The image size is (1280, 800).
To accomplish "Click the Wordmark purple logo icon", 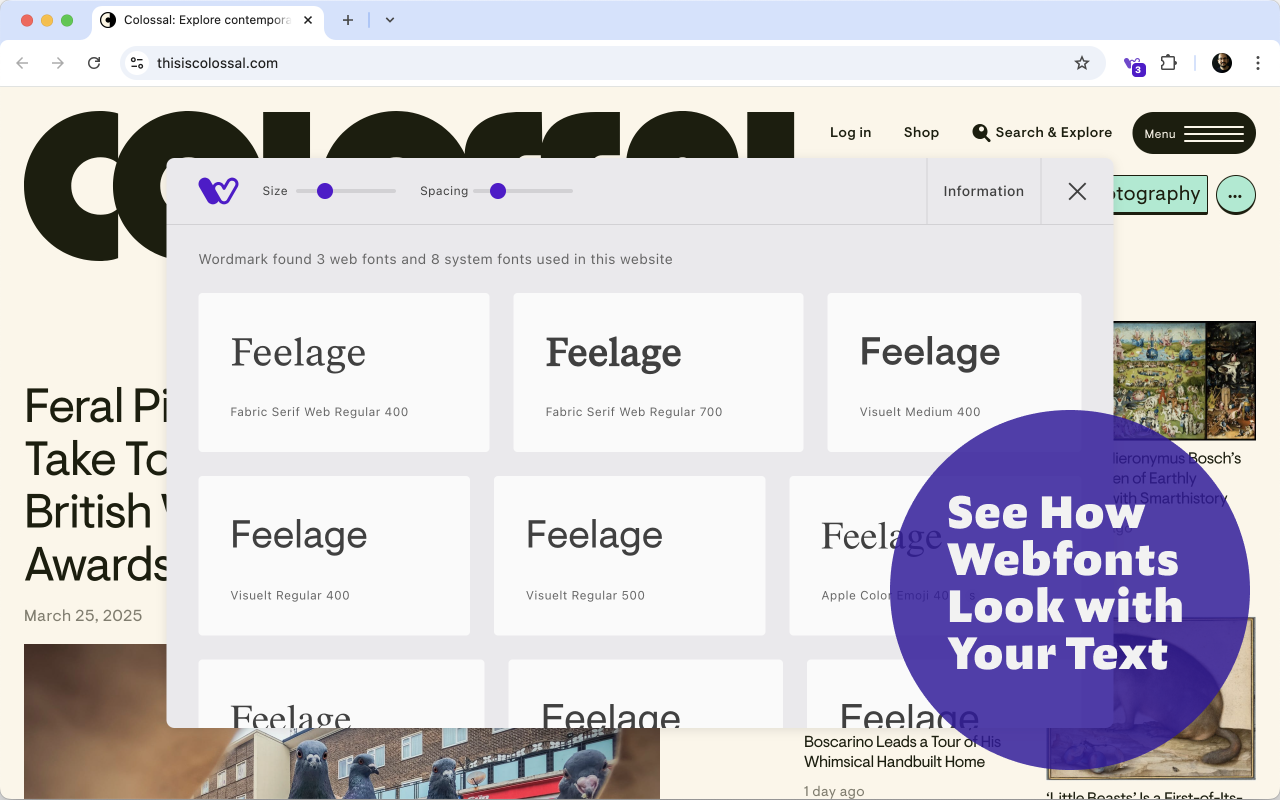I will (x=218, y=190).
